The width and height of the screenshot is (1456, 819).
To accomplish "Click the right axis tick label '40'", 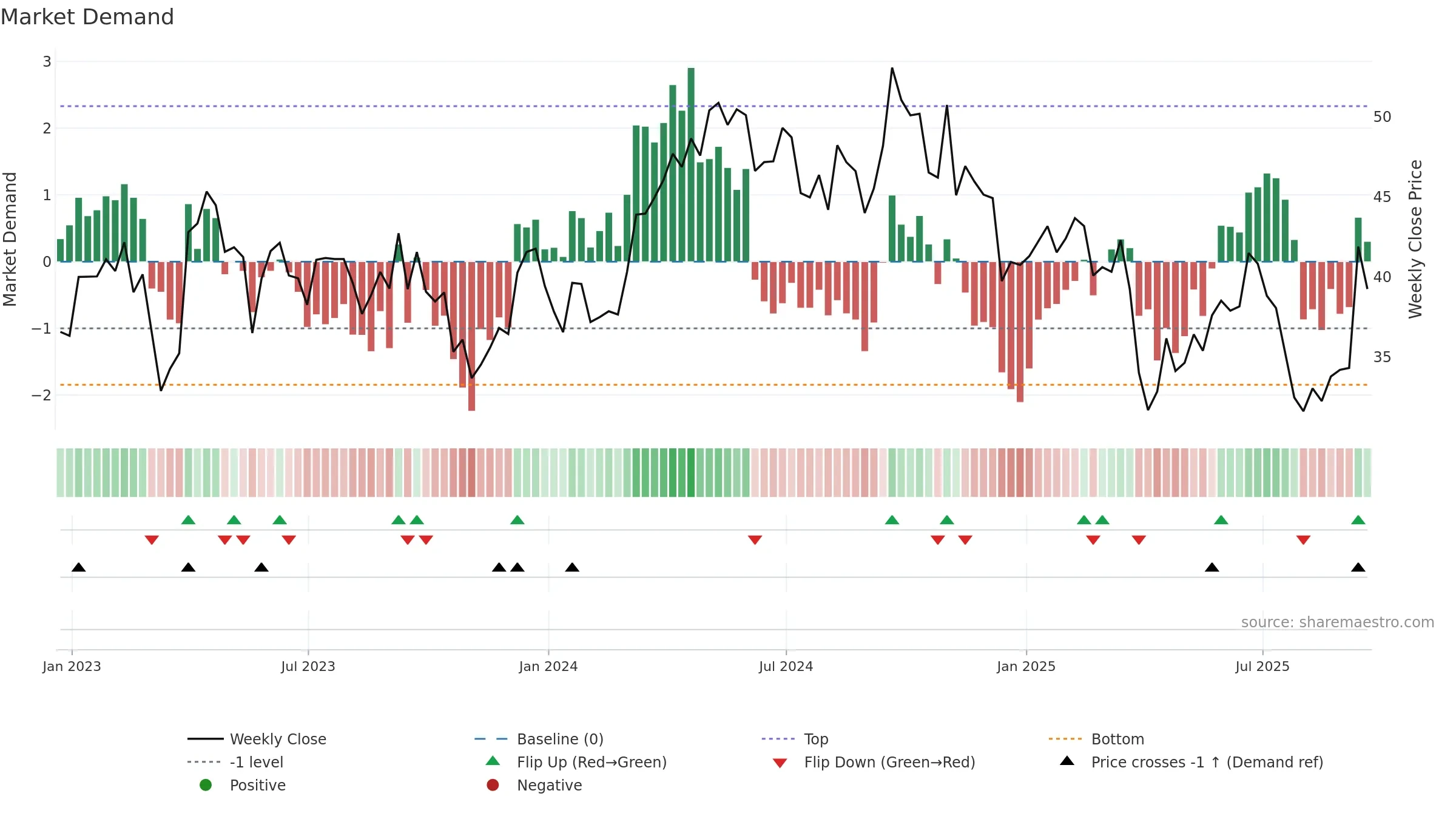I will (x=1383, y=277).
